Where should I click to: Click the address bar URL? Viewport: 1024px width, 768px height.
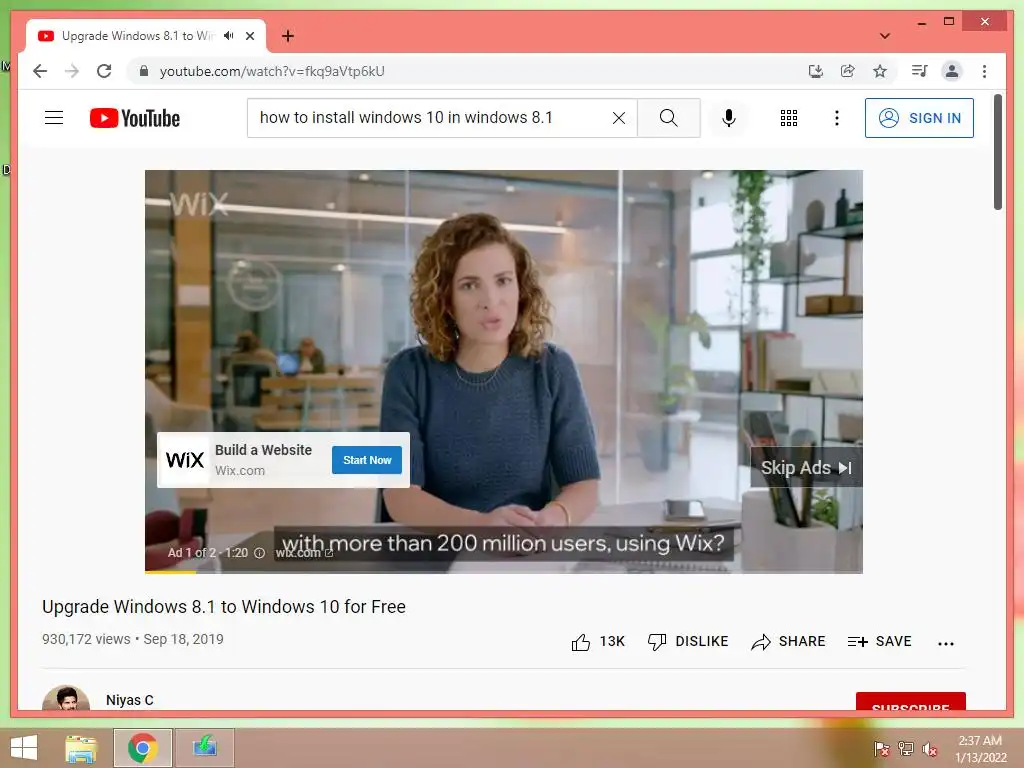272,71
